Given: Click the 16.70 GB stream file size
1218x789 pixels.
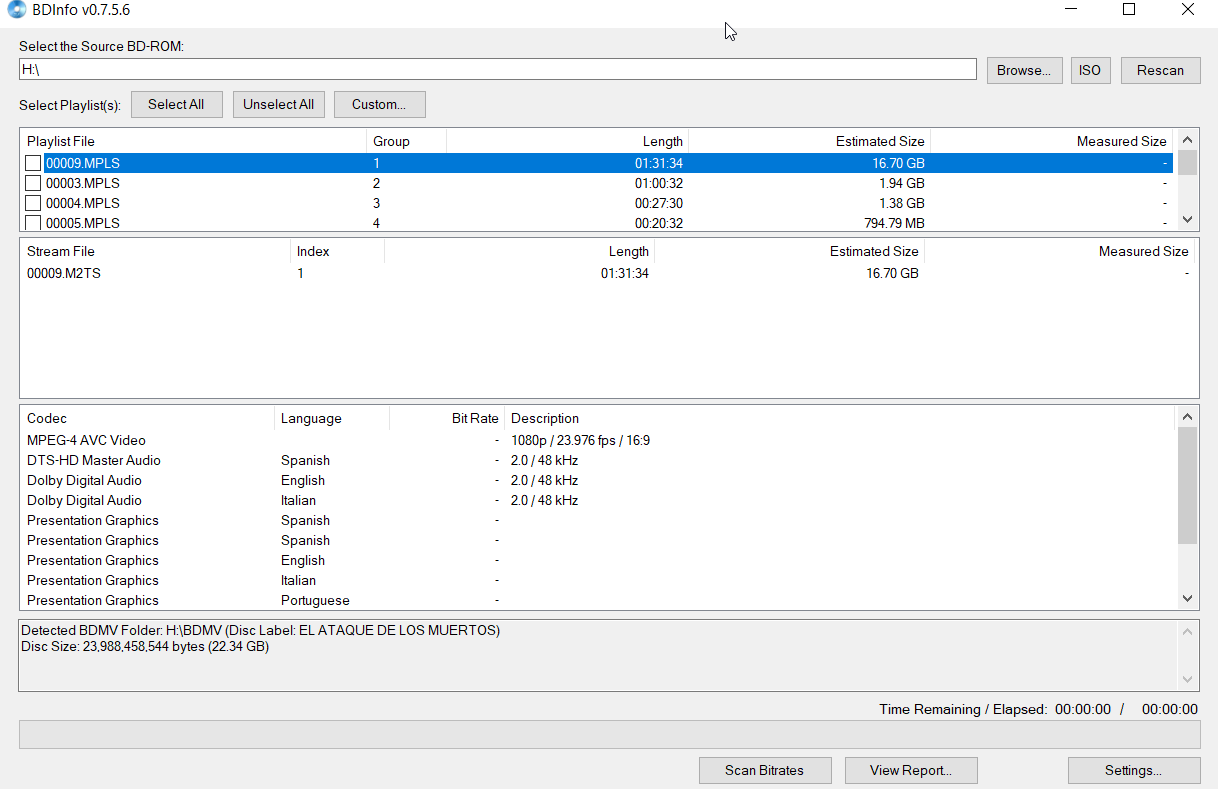Looking at the screenshot, I should point(892,273).
